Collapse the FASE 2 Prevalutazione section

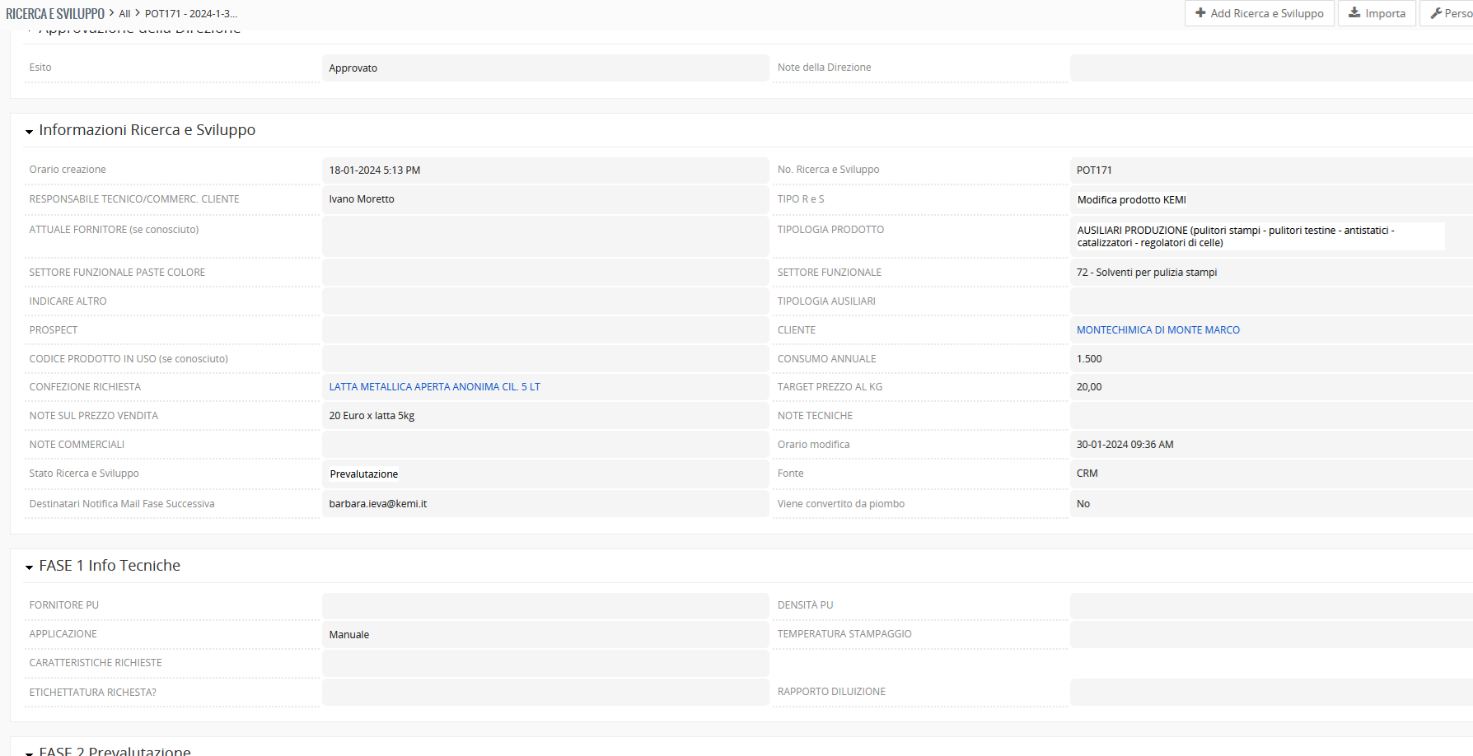30,750
